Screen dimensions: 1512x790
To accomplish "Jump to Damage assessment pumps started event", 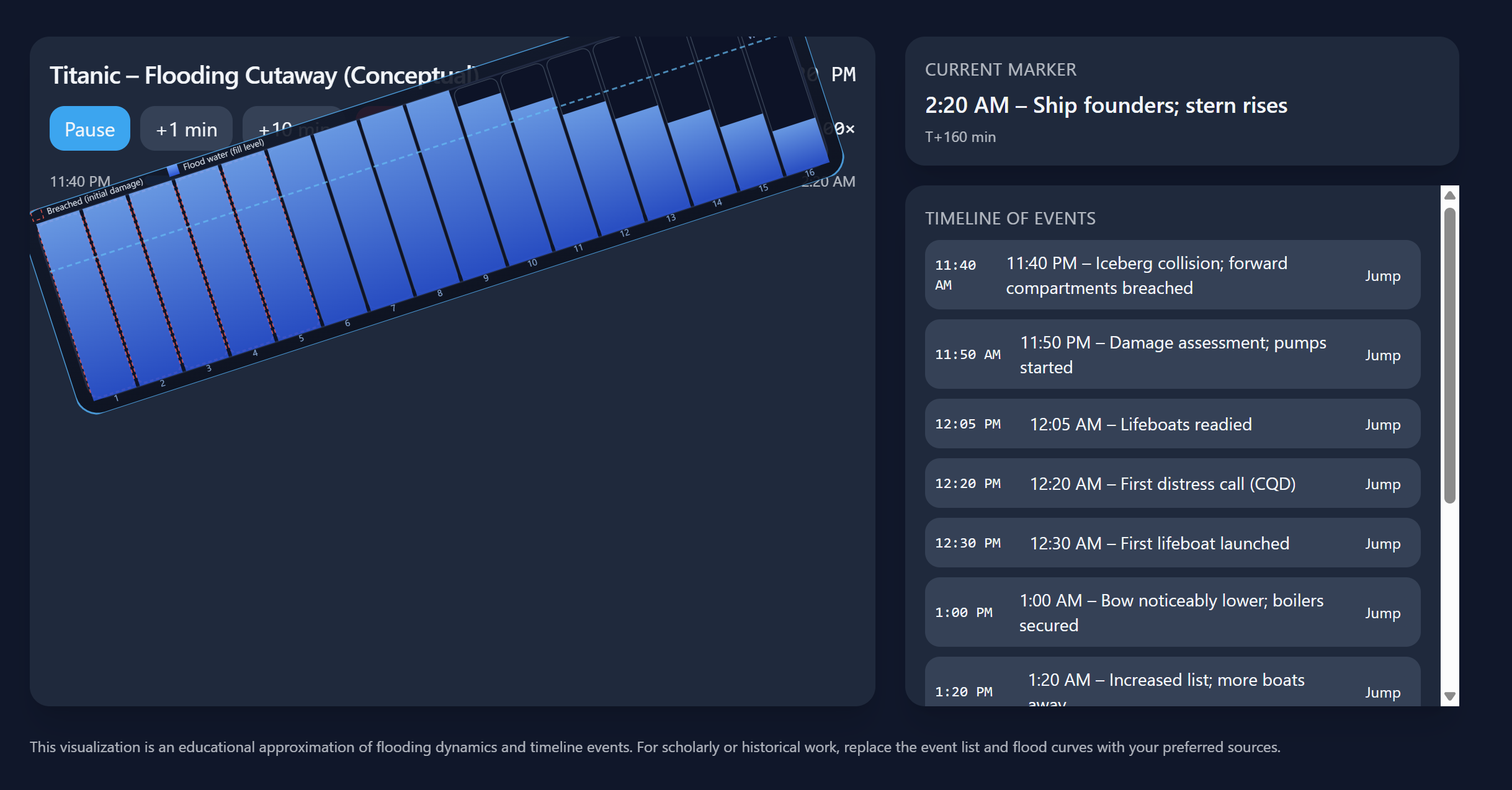I will [1382, 355].
